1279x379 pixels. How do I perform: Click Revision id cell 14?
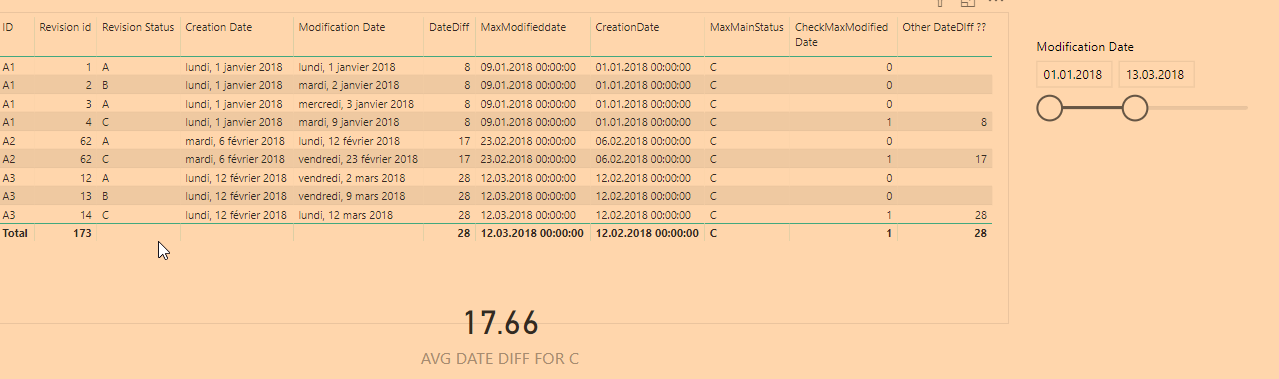click(x=86, y=215)
